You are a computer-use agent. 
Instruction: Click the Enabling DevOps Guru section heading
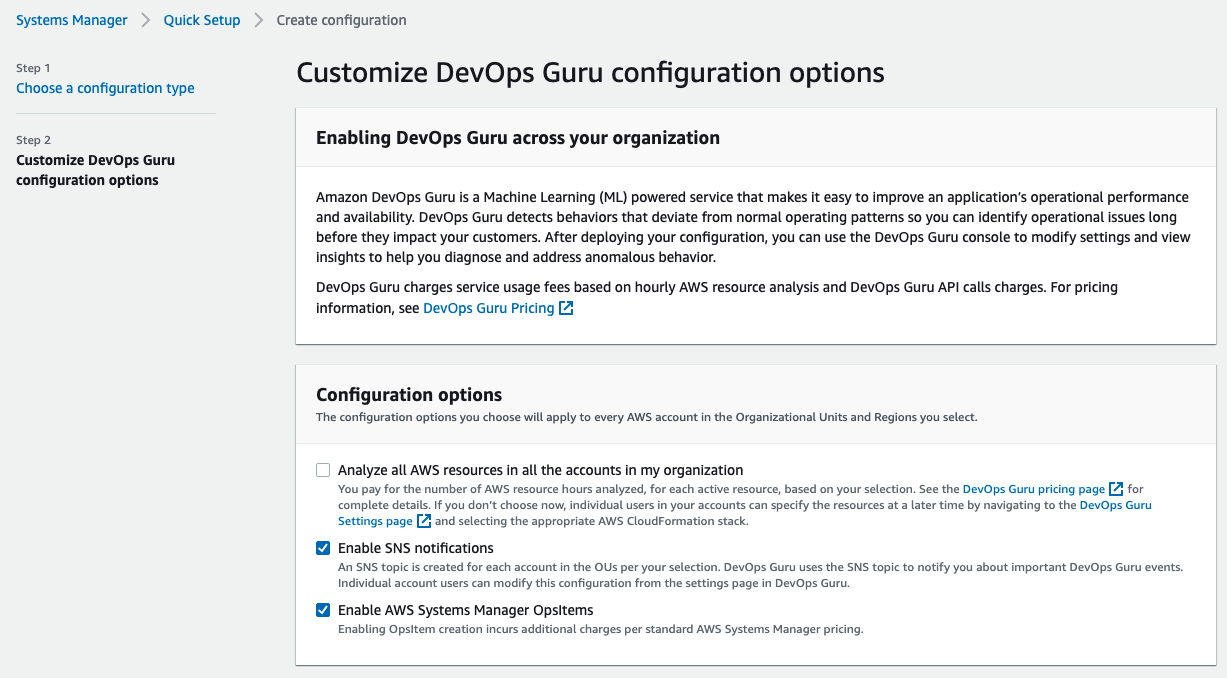coord(518,137)
